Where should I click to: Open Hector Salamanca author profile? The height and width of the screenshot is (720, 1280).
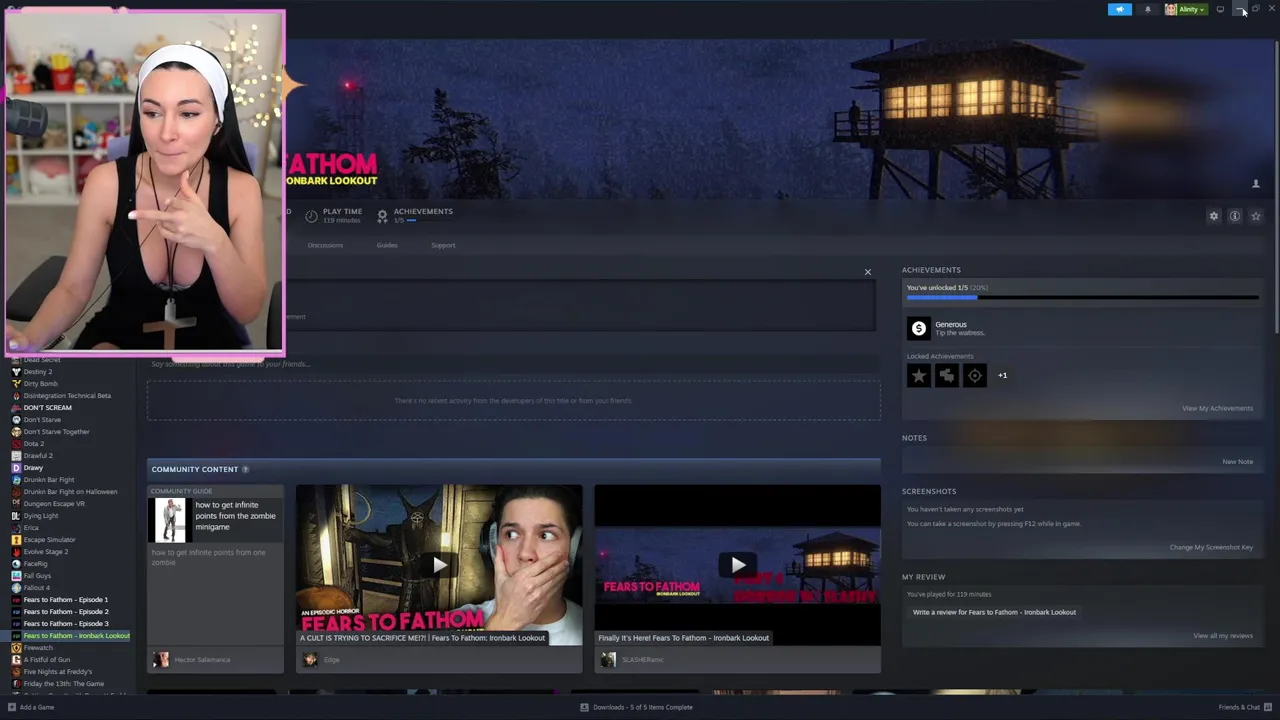[x=202, y=660]
